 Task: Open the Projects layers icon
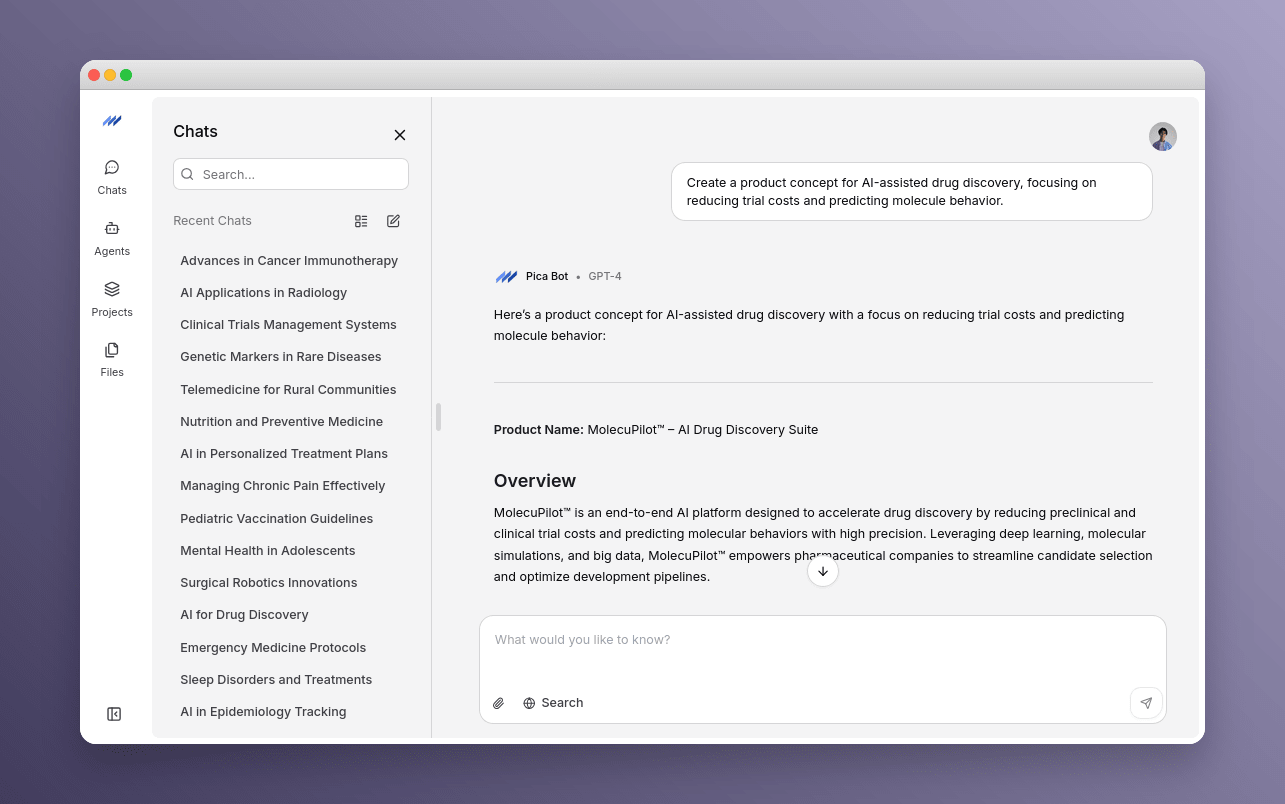(112, 289)
